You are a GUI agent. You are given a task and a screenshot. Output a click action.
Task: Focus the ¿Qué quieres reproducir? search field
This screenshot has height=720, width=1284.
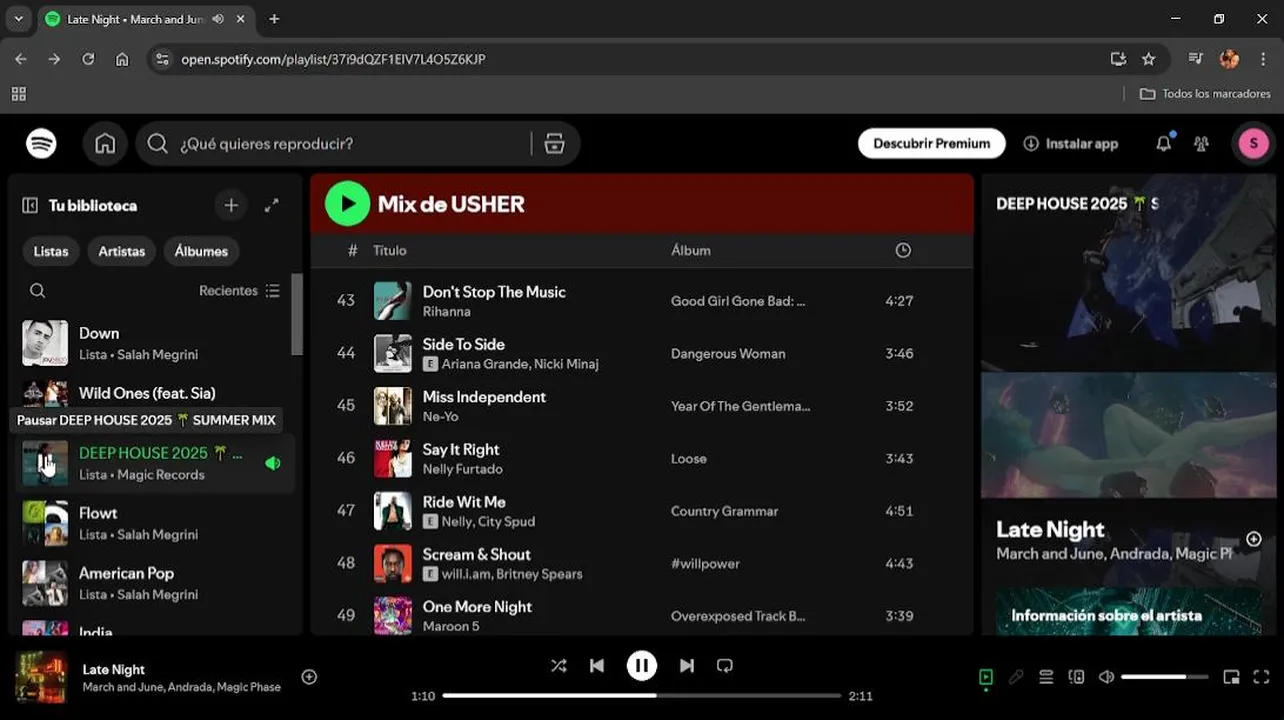coord(350,144)
